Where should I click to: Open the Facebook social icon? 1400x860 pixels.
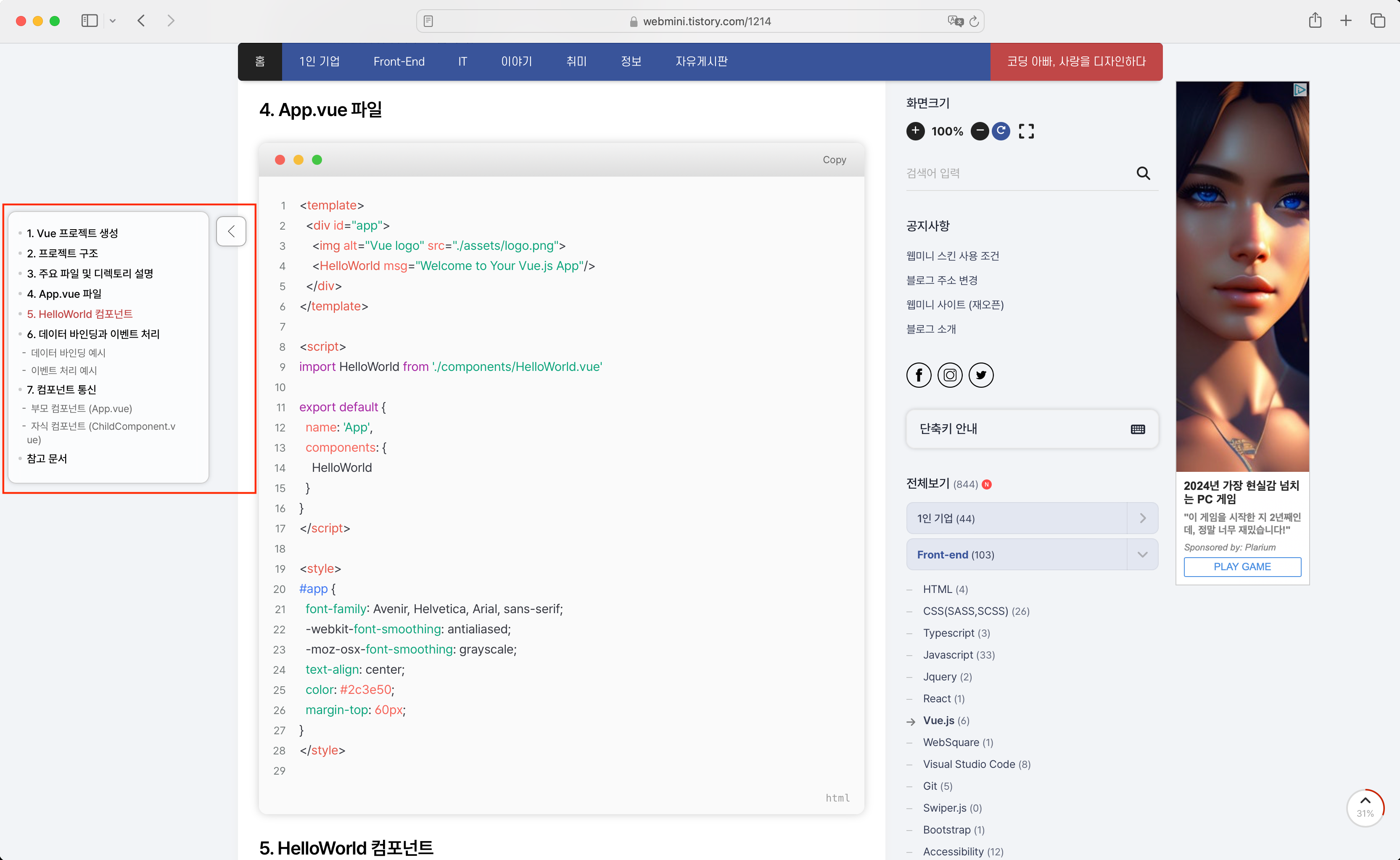pos(918,375)
